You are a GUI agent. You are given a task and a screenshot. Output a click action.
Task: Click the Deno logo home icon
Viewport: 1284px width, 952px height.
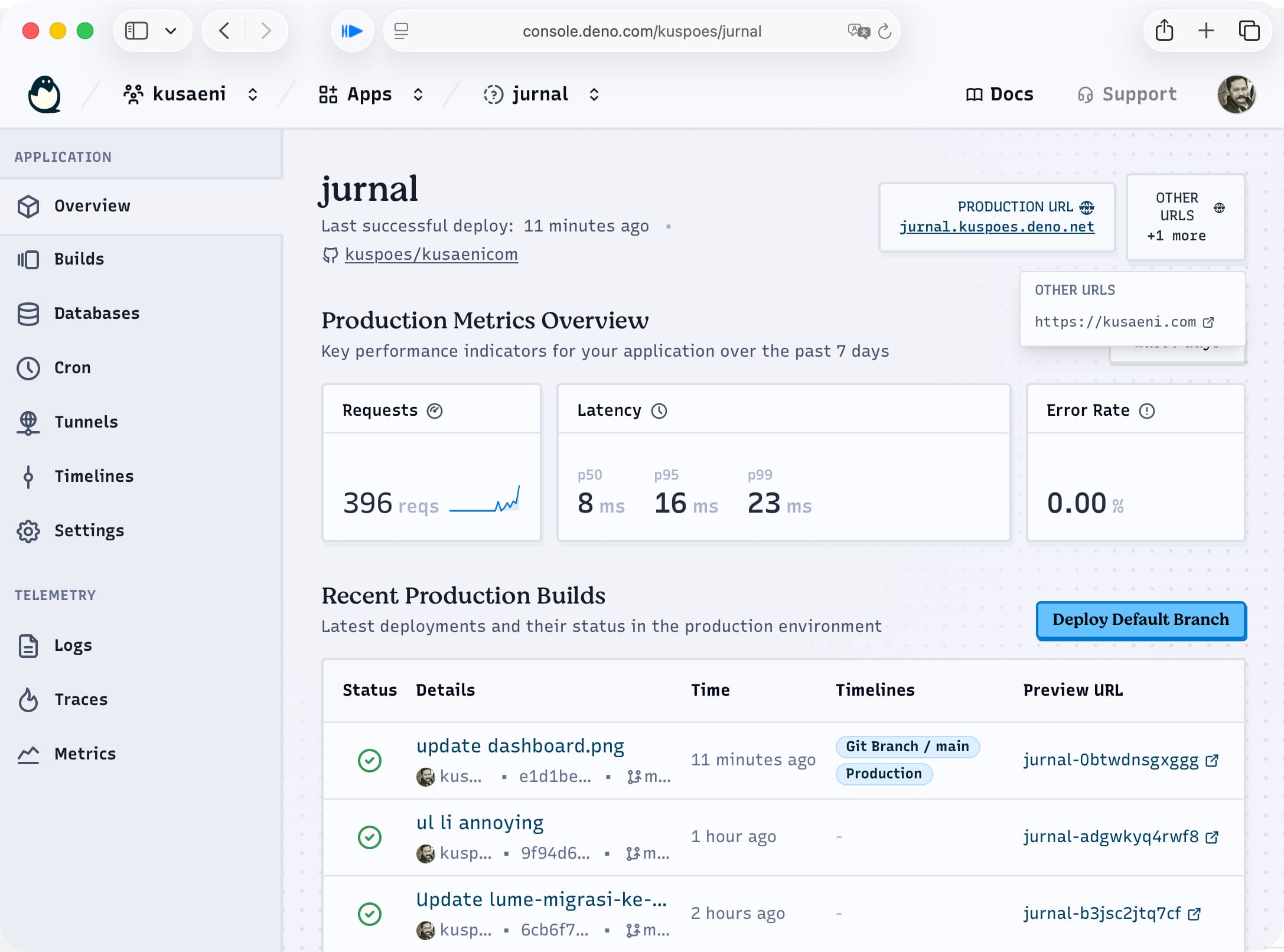coord(44,94)
